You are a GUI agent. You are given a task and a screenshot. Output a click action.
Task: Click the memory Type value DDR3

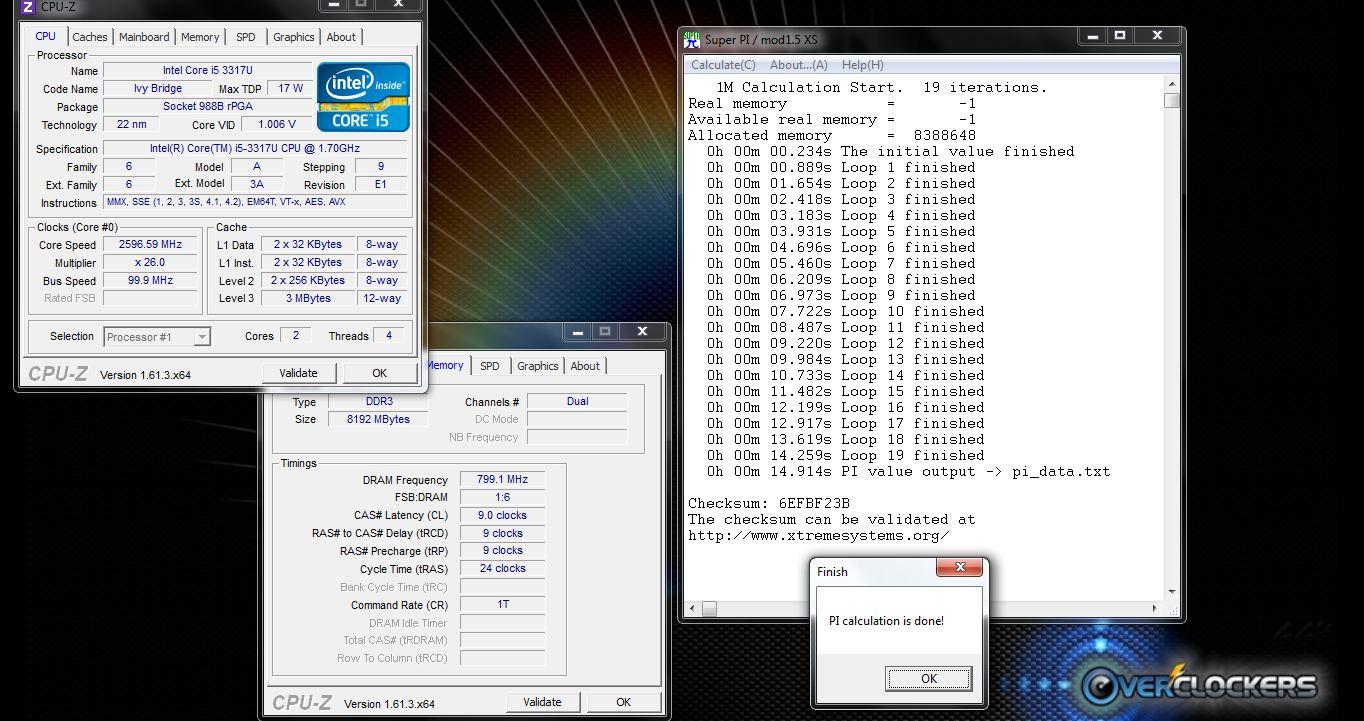378,401
